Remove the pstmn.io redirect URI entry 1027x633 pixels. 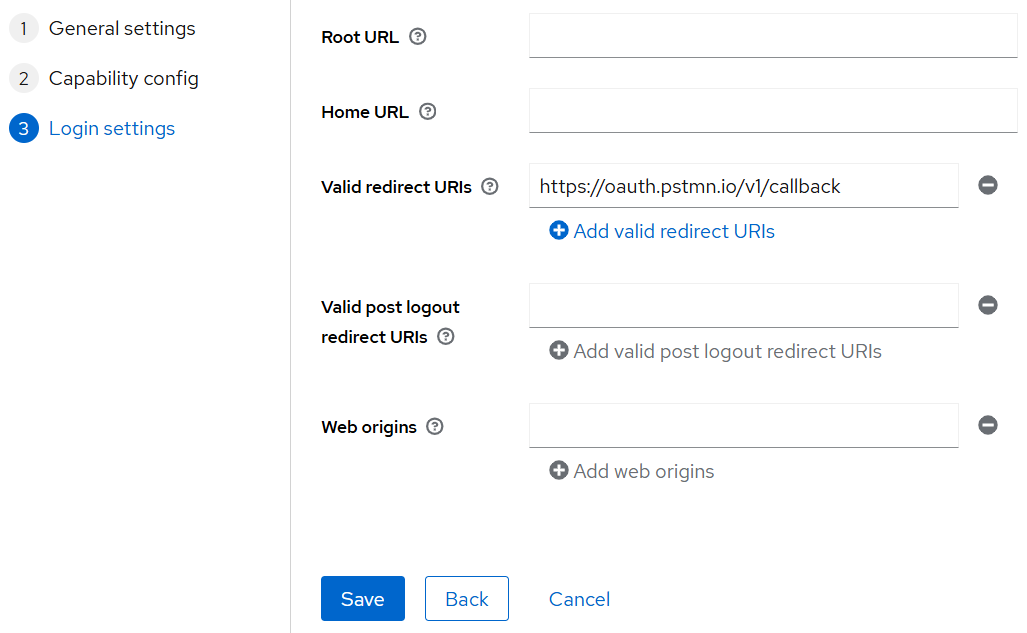point(988,185)
